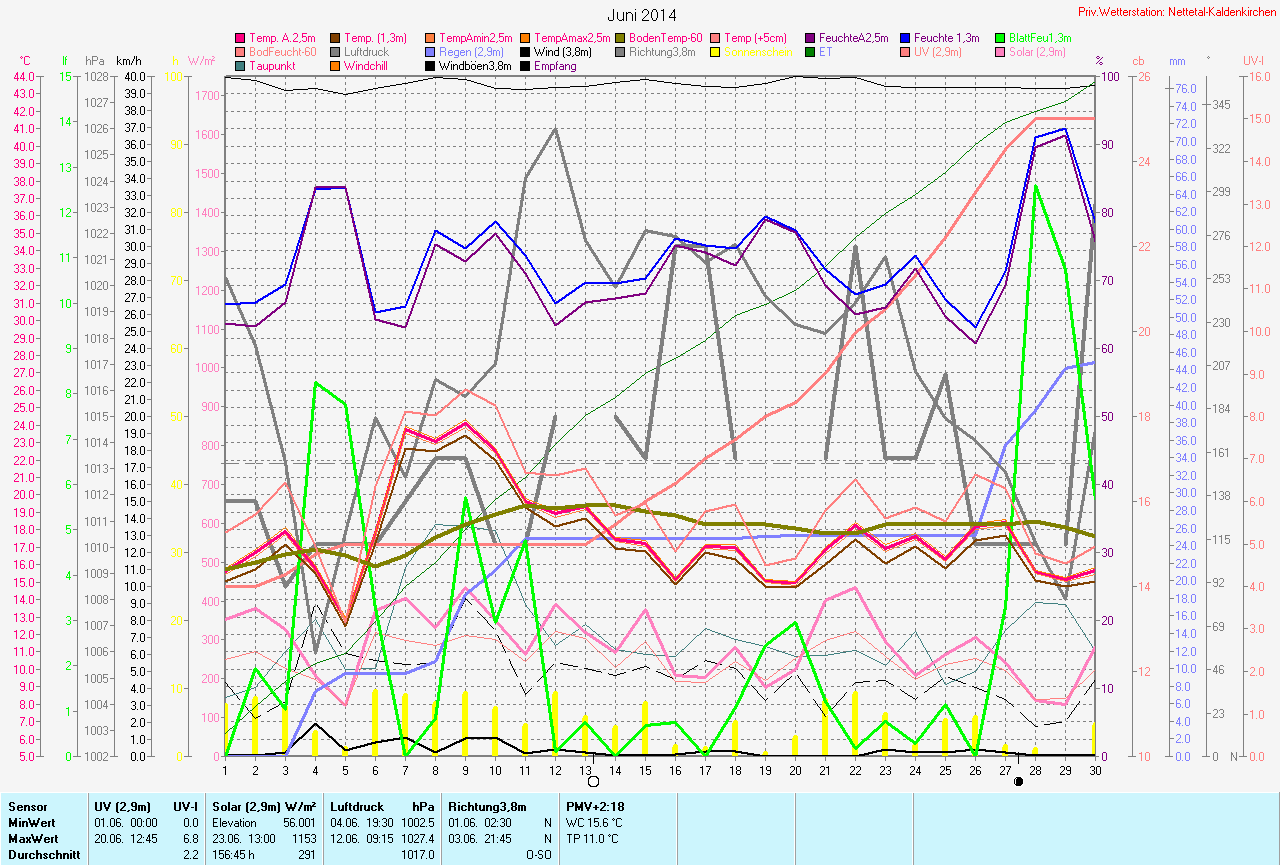Click the km/h wind axis header
Screen dimensions: 1280x865
[x=128, y=61]
